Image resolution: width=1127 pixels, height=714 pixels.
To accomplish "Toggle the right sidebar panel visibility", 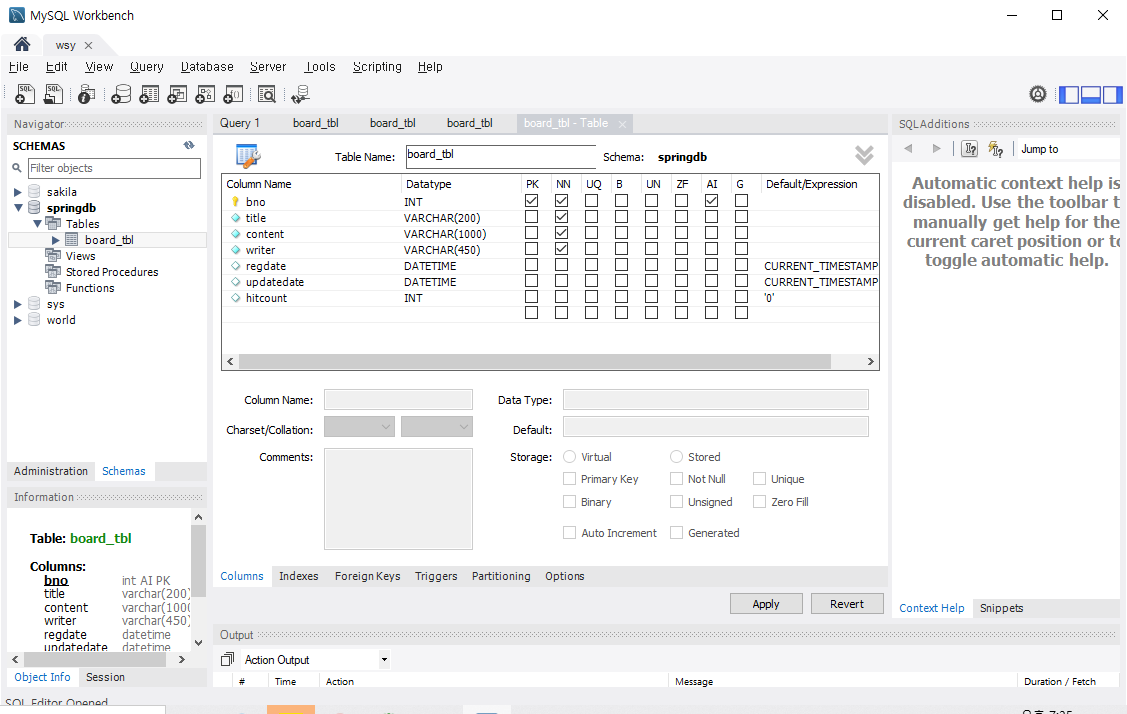I will coord(1112,94).
